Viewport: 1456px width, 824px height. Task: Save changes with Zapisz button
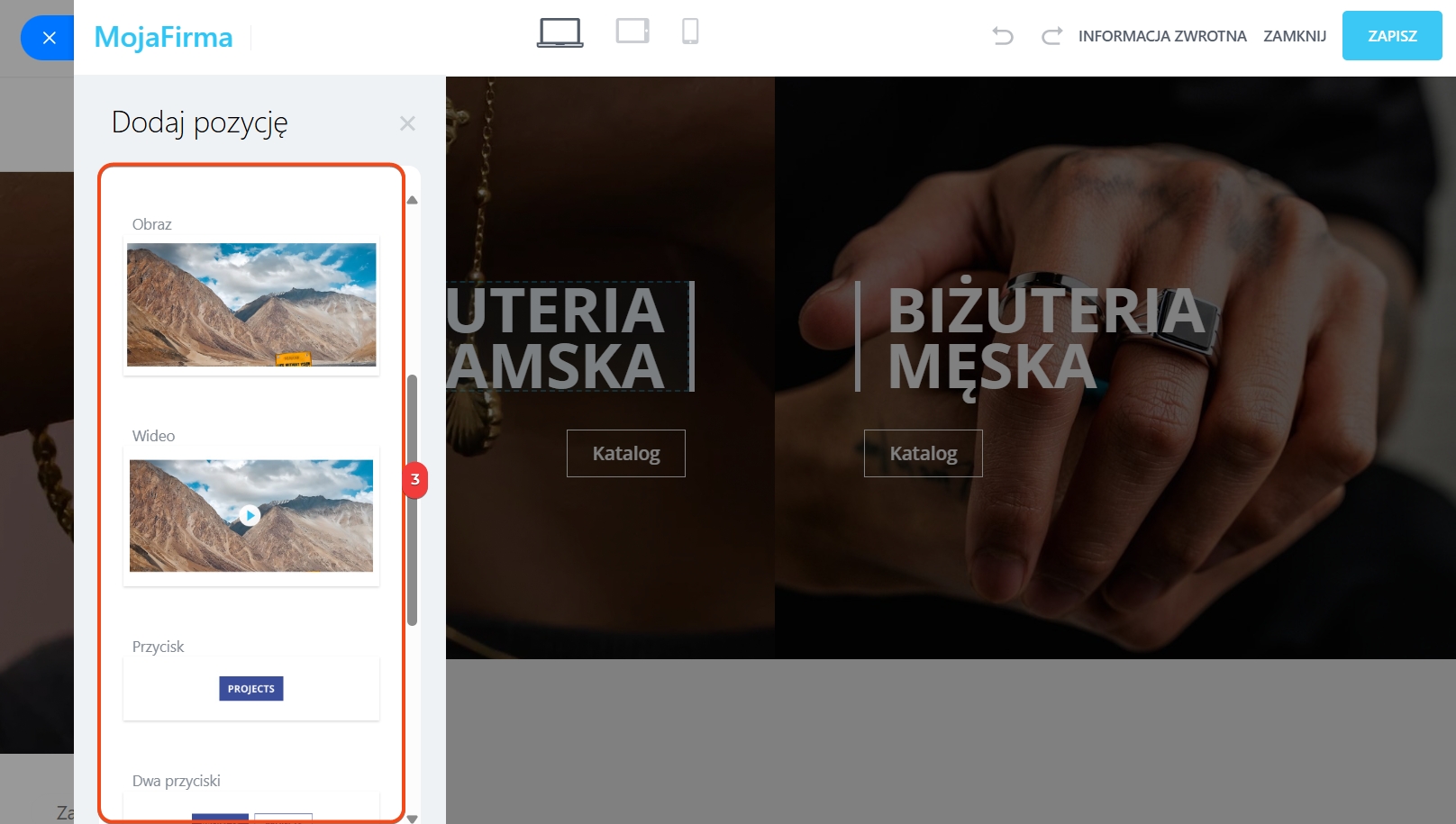click(1392, 36)
